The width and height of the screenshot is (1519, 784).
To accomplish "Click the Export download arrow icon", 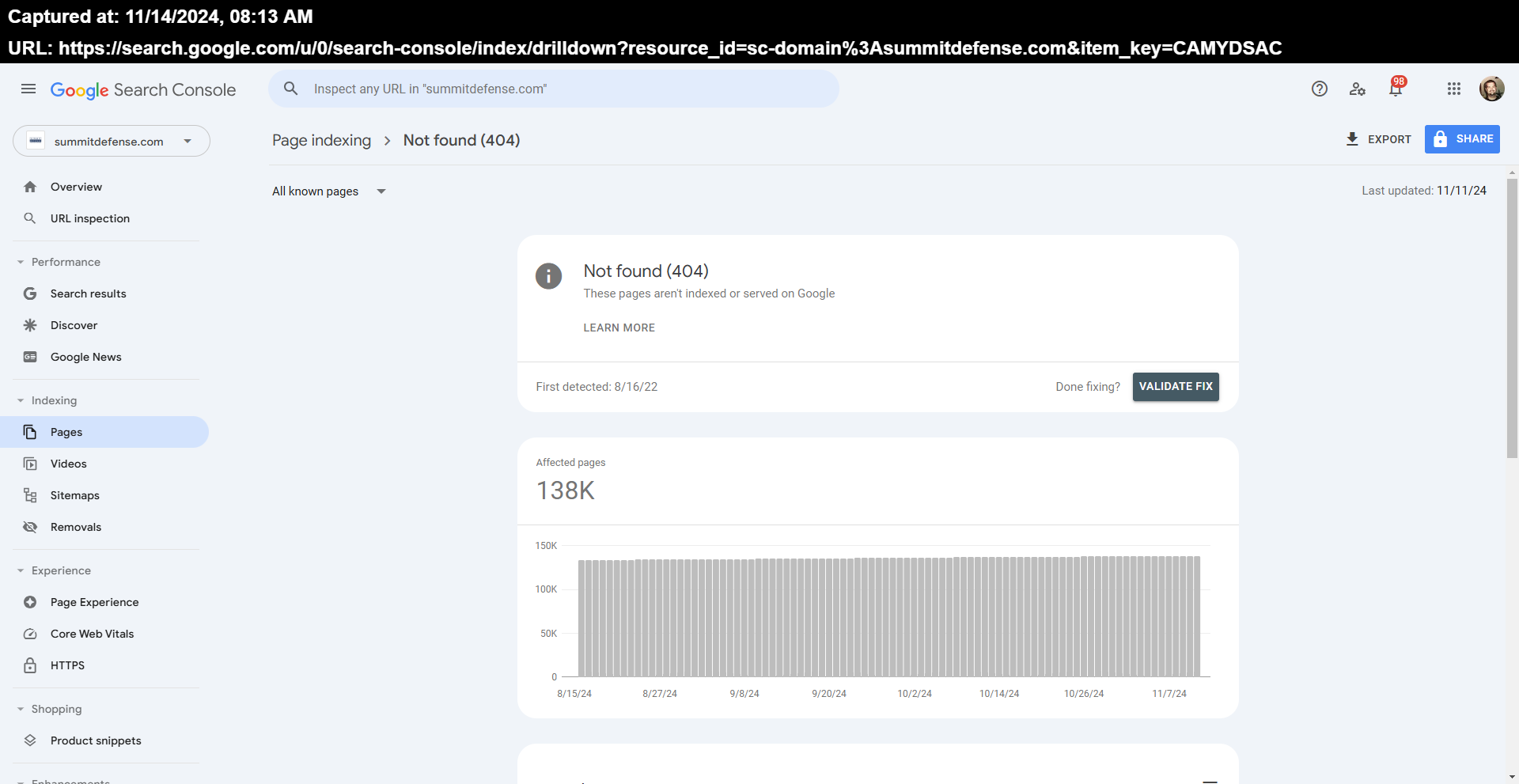I will (x=1352, y=139).
